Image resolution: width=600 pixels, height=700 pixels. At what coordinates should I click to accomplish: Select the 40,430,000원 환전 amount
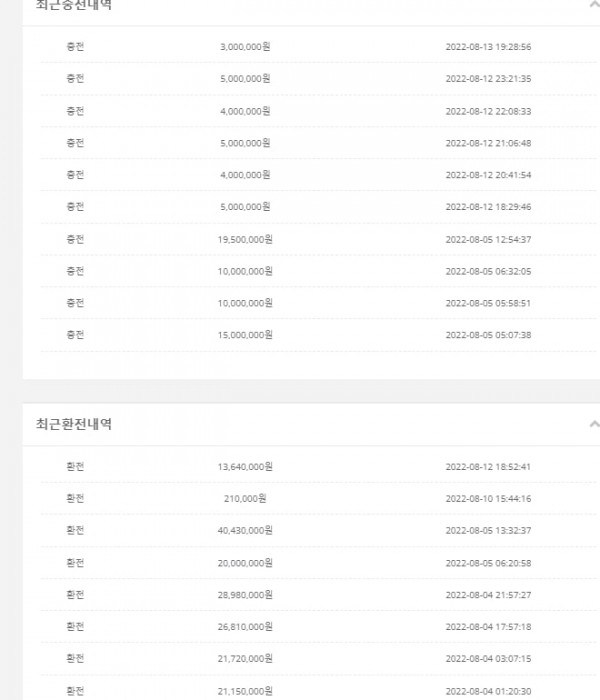(245, 530)
